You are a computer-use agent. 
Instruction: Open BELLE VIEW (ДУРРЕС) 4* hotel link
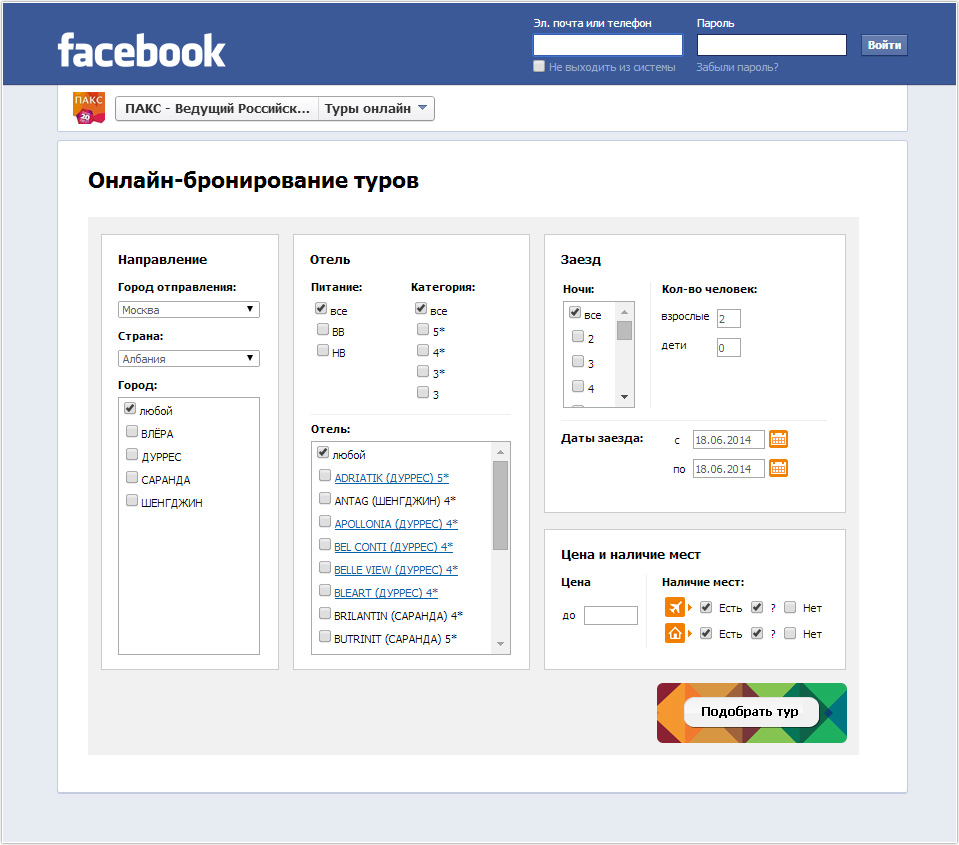tap(396, 570)
